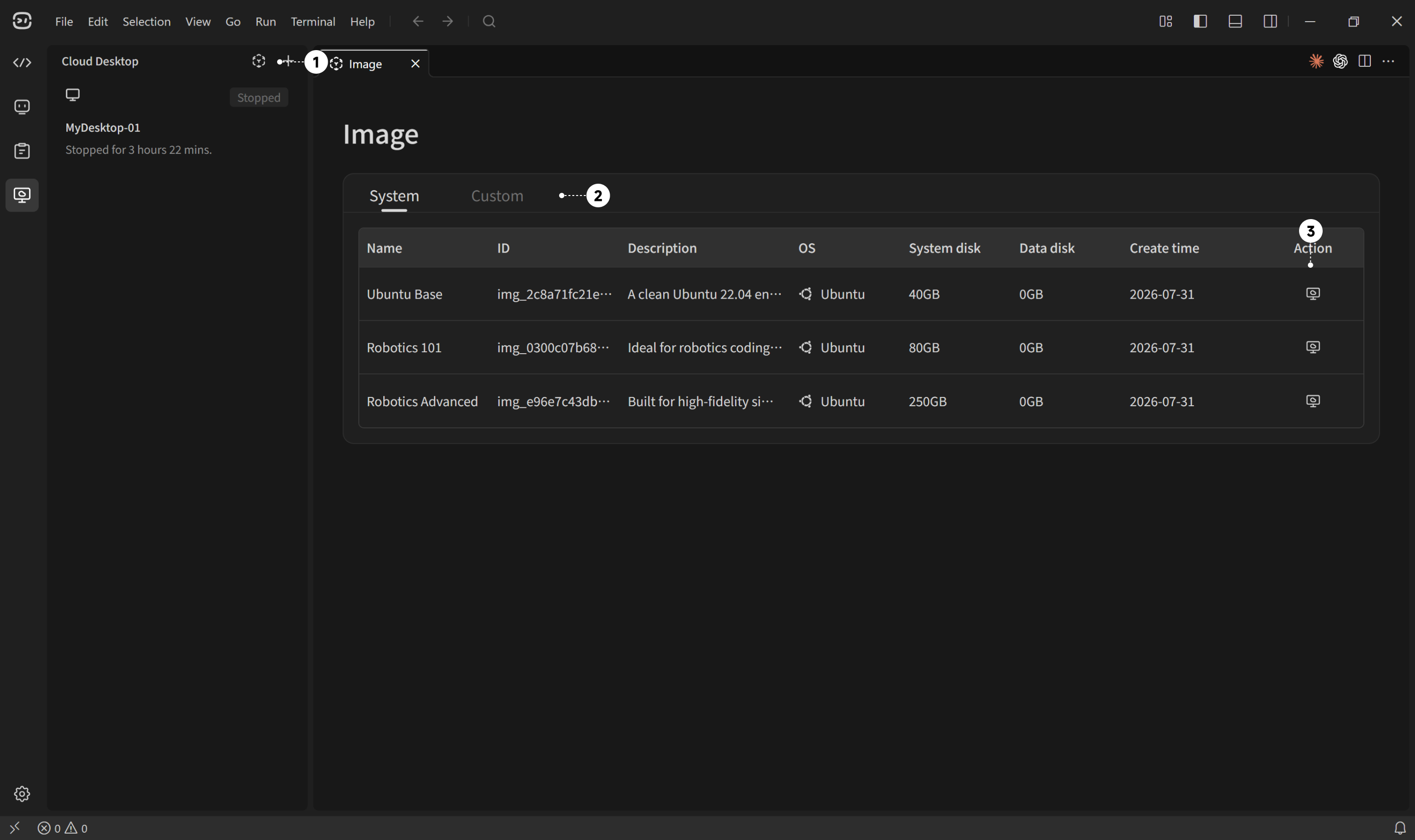Click the Create time column header

point(1164,248)
